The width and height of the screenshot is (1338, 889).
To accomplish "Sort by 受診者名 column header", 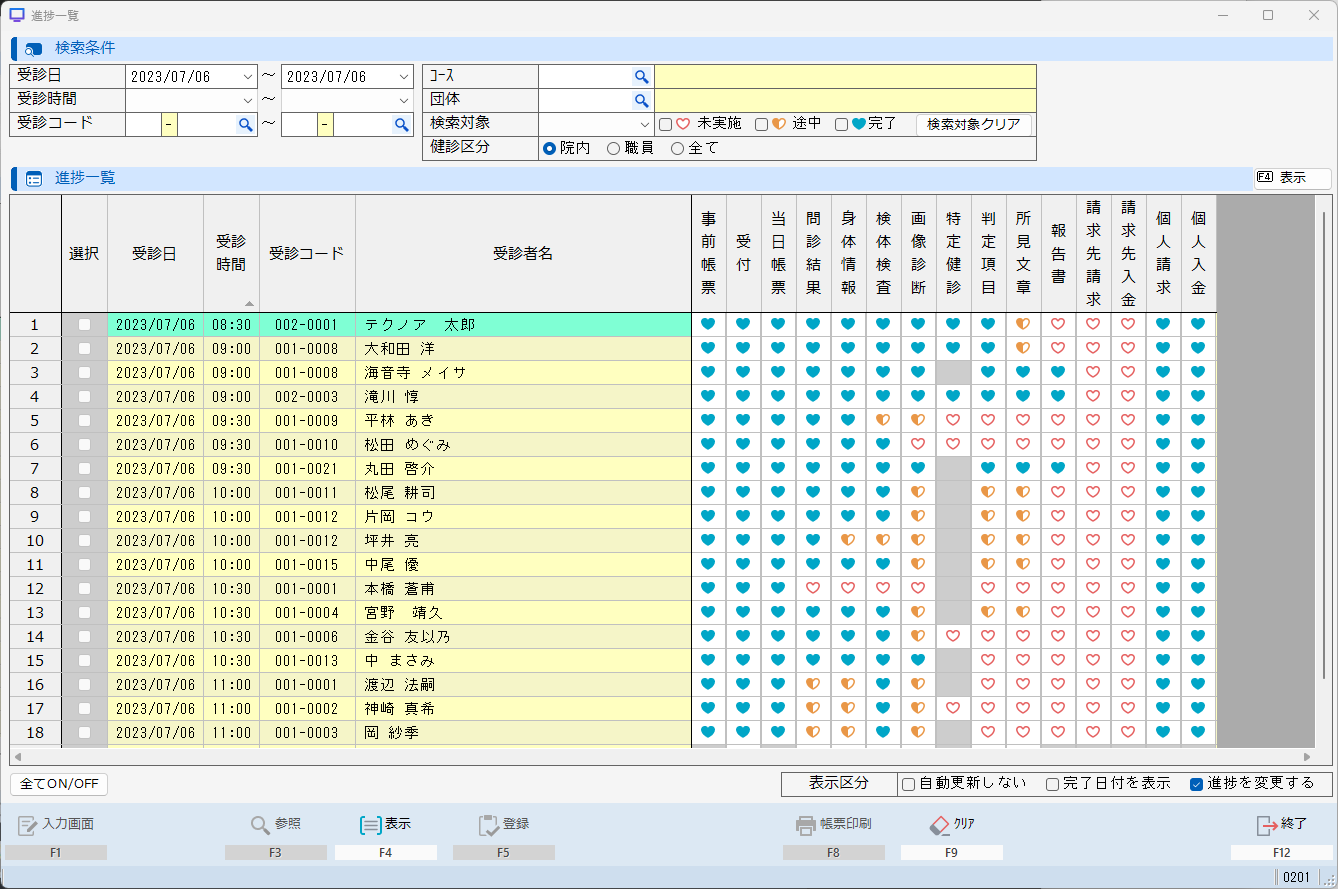I will [523, 253].
